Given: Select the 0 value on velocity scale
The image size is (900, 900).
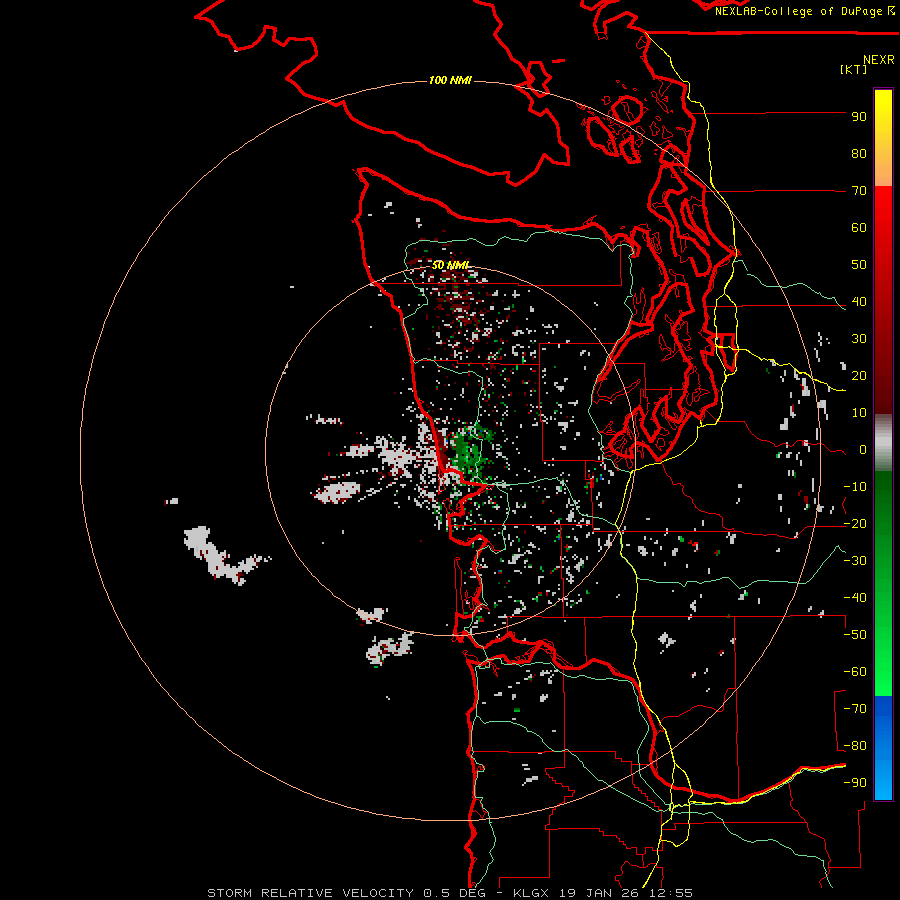Looking at the screenshot, I should point(863,450).
